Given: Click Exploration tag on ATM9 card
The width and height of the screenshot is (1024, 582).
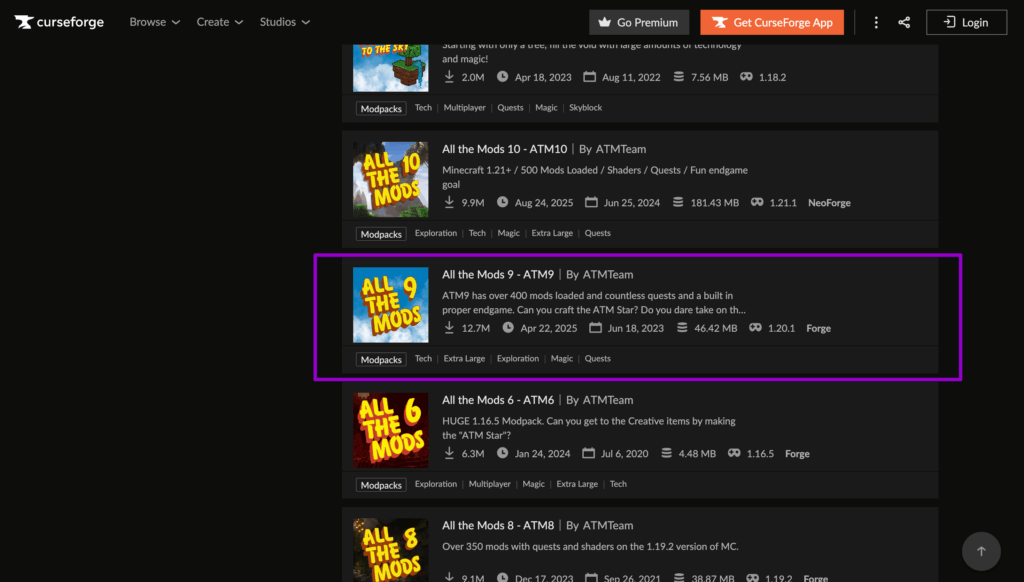Looking at the screenshot, I should tap(518, 359).
